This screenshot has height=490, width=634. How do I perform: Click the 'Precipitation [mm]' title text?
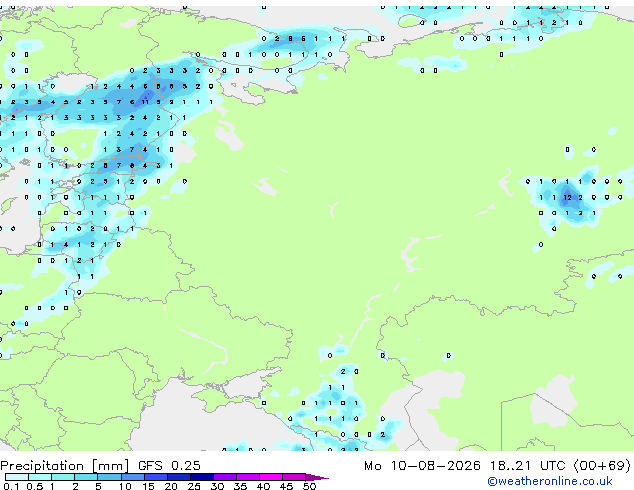coord(65,466)
